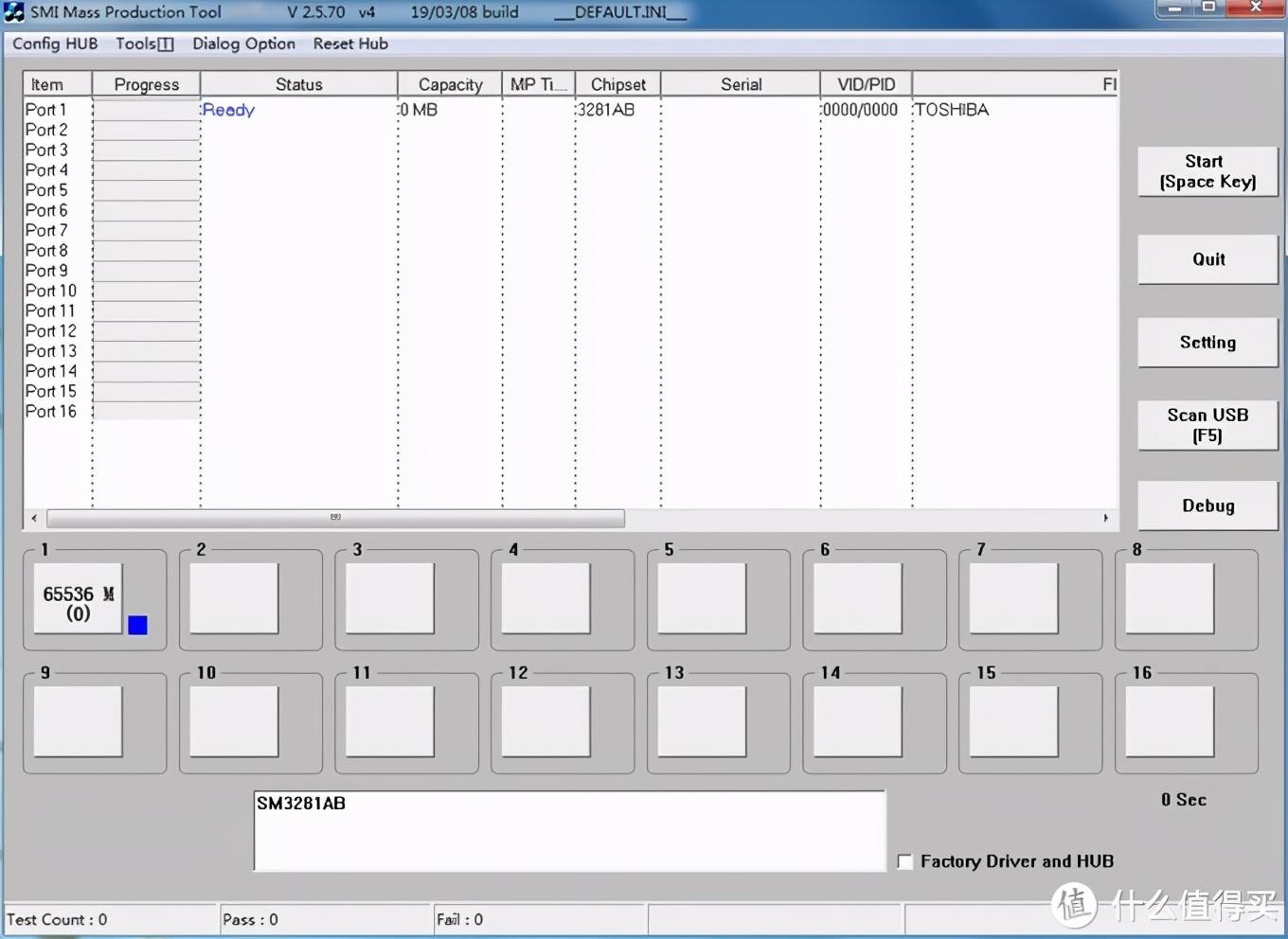Select the Port 7 row
This screenshot has width=1288, height=939.
point(46,230)
